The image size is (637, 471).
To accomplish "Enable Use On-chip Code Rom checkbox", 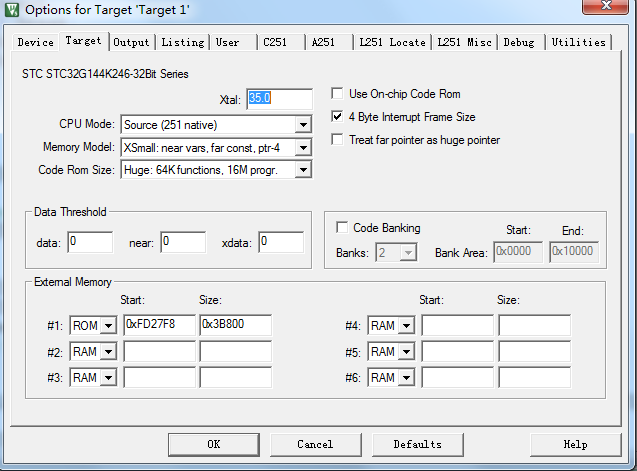I will pyautogui.click(x=337, y=94).
